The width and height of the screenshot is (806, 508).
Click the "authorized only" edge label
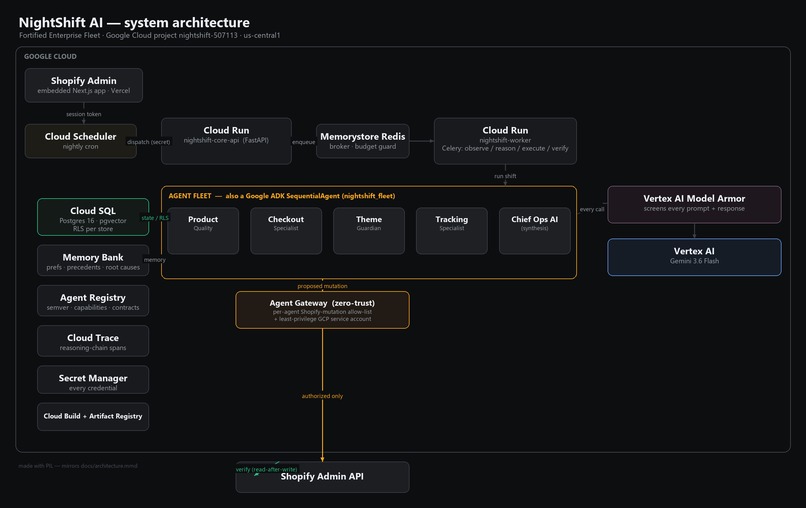(322, 396)
